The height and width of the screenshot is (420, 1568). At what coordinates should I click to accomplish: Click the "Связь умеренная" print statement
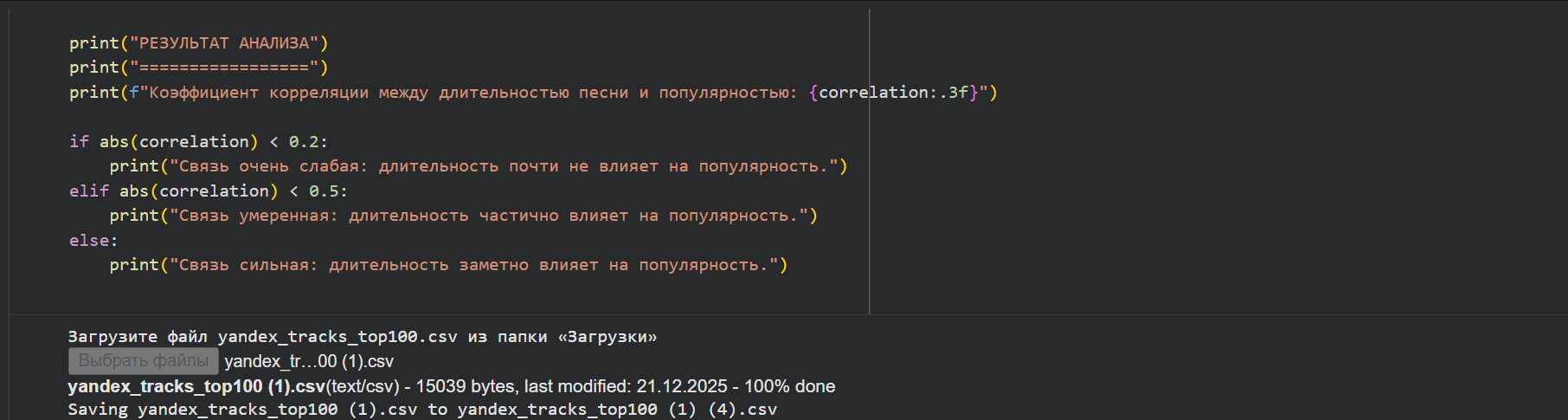463,216
